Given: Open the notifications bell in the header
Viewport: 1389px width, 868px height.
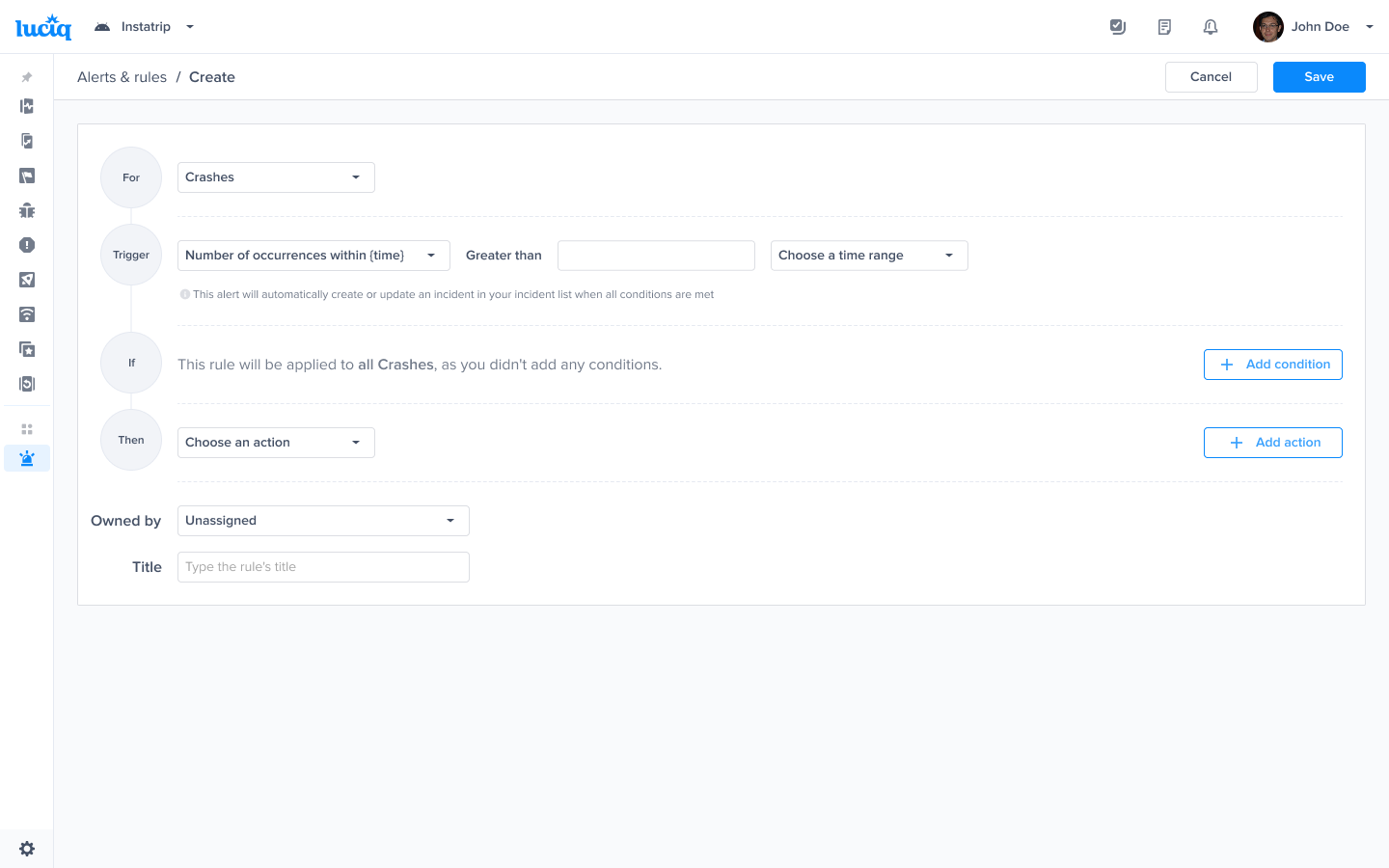Looking at the screenshot, I should [x=1211, y=27].
